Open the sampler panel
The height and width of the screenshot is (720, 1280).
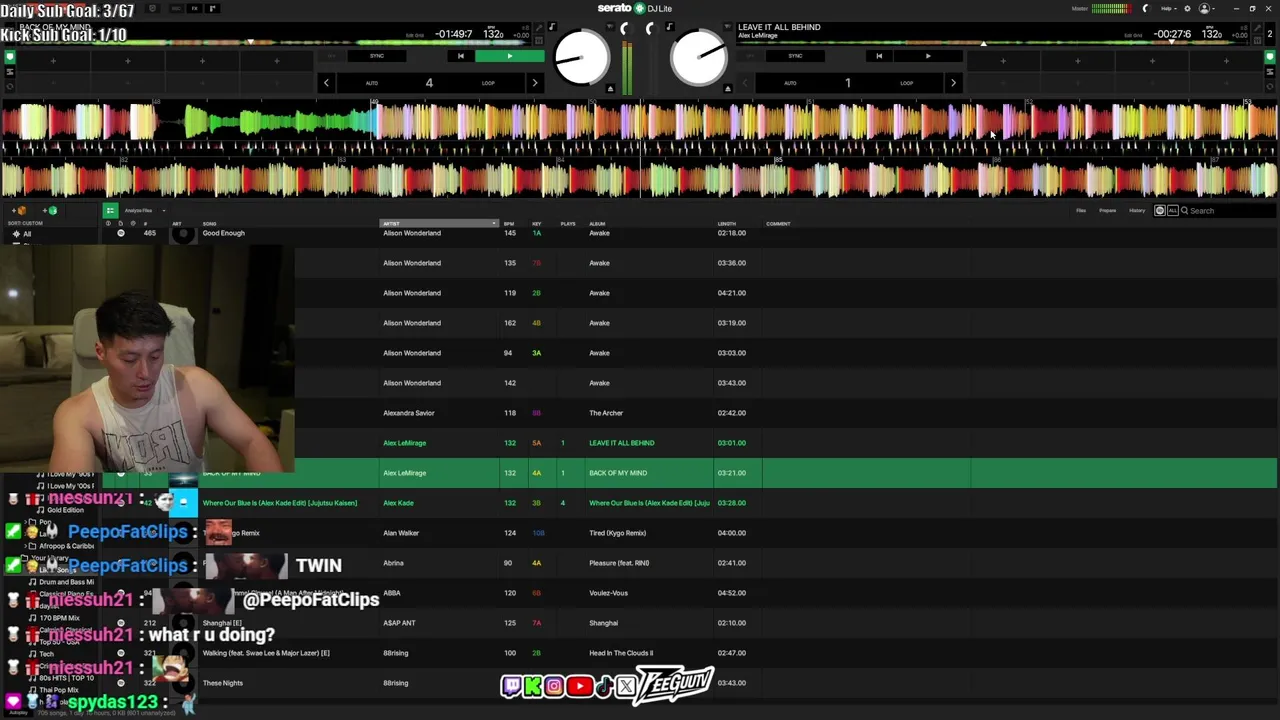(214, 8)
